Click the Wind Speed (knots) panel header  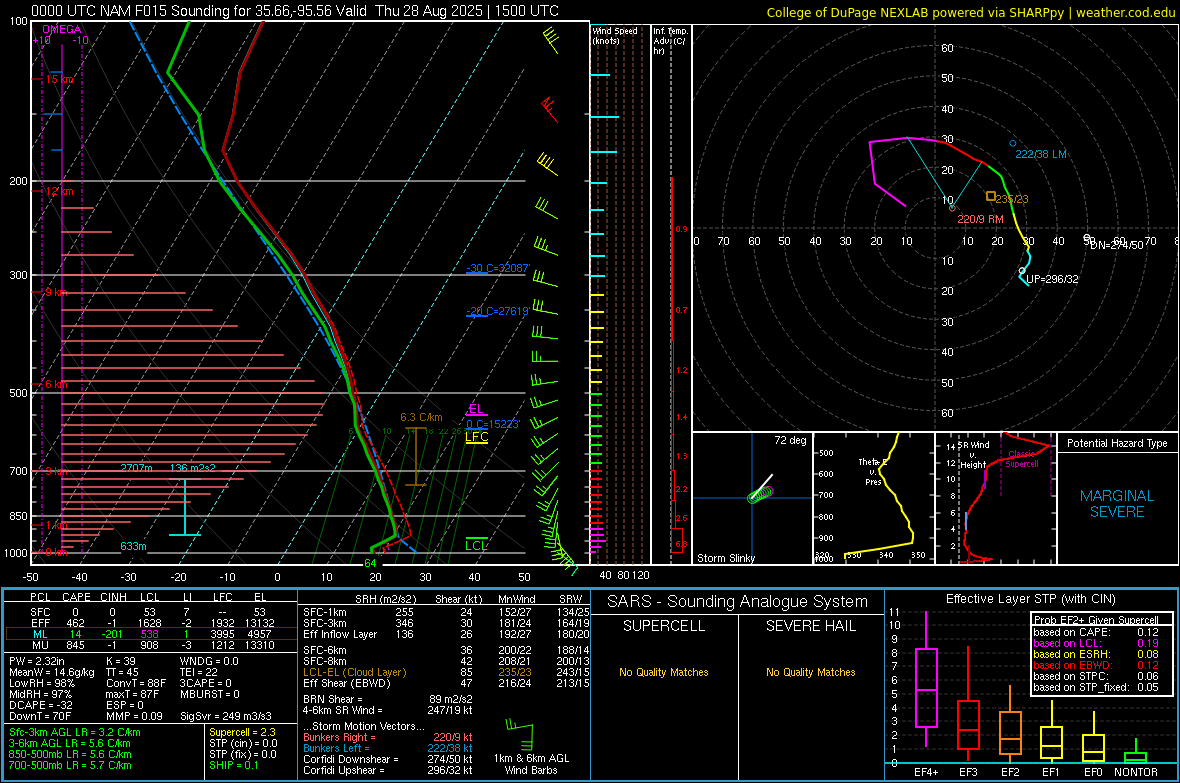click(615, 35)
